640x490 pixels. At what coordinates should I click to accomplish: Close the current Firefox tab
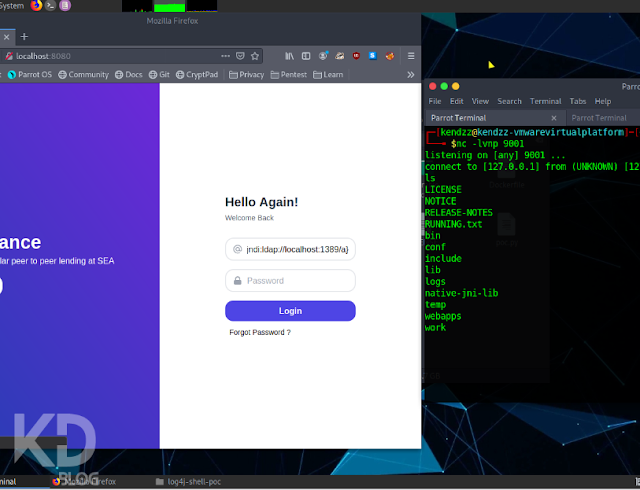pyautogui.click(x=7, y=37)
